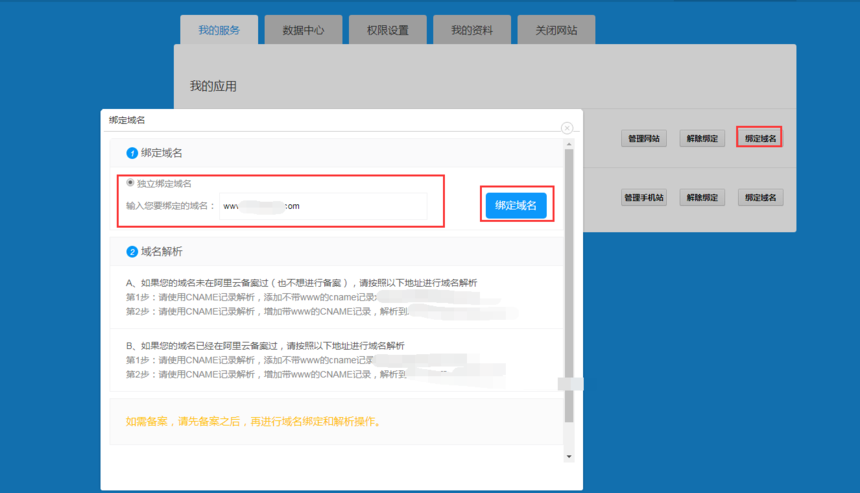Screen dimensions: 860x493
Task: Click the 管理网站 button
Action: 643,139
